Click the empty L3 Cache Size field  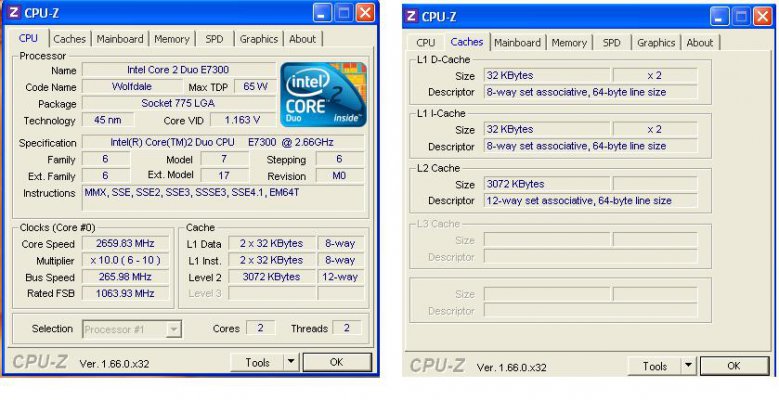[546, 240]
